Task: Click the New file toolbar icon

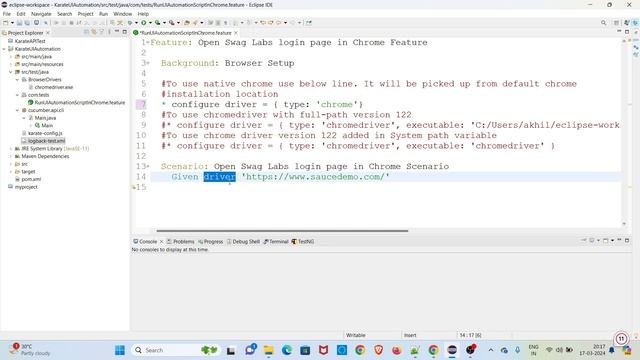Action: click(6, 23)
